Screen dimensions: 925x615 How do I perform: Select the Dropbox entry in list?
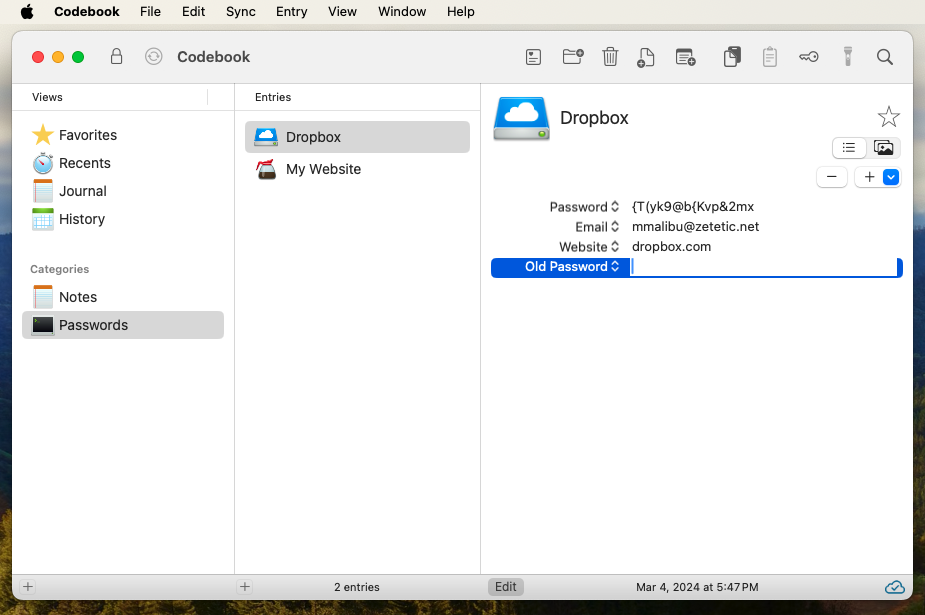tap(357, 137)
